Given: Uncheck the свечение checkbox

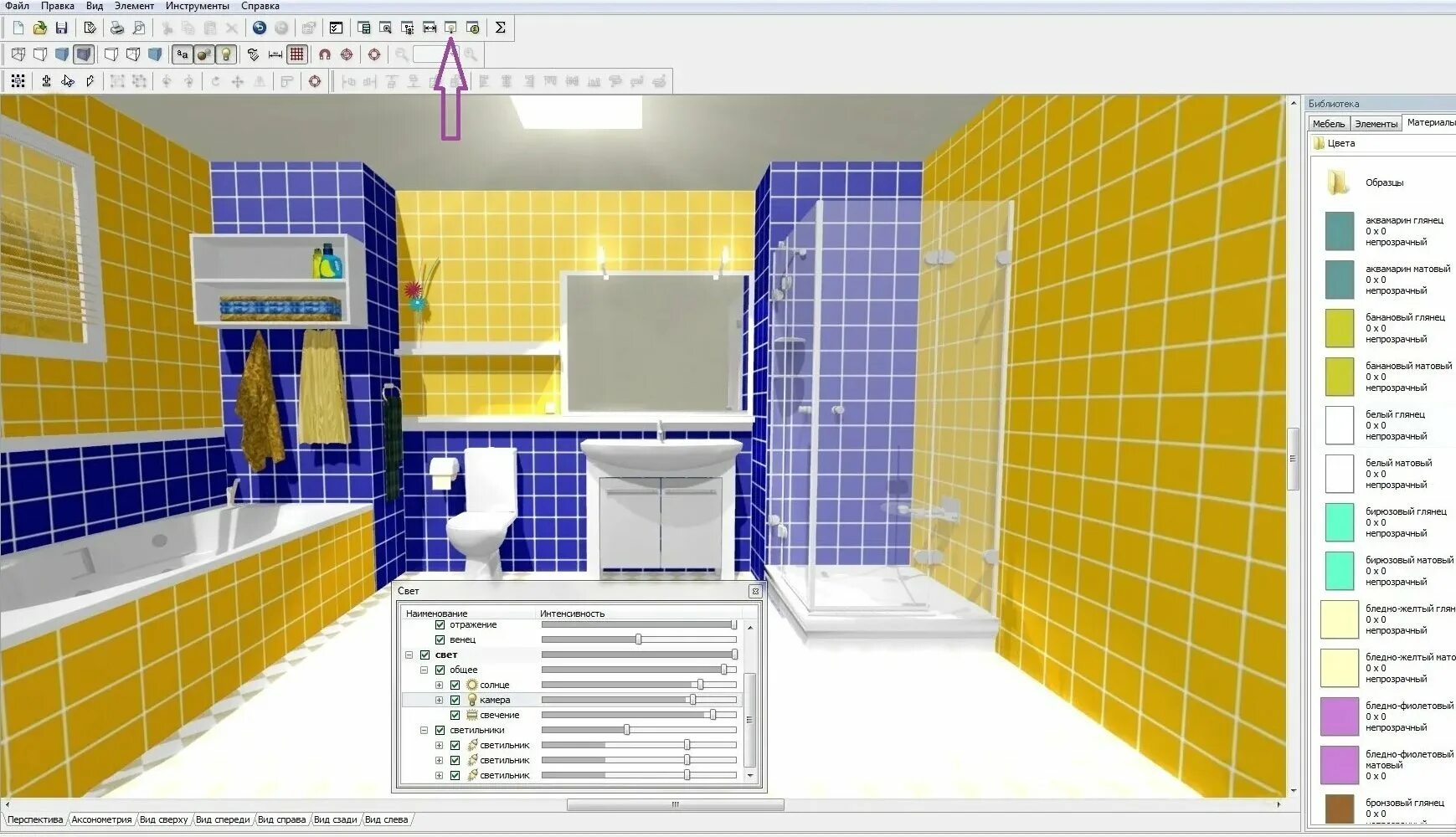Looking at the screenshot, I should coord(455,715).
